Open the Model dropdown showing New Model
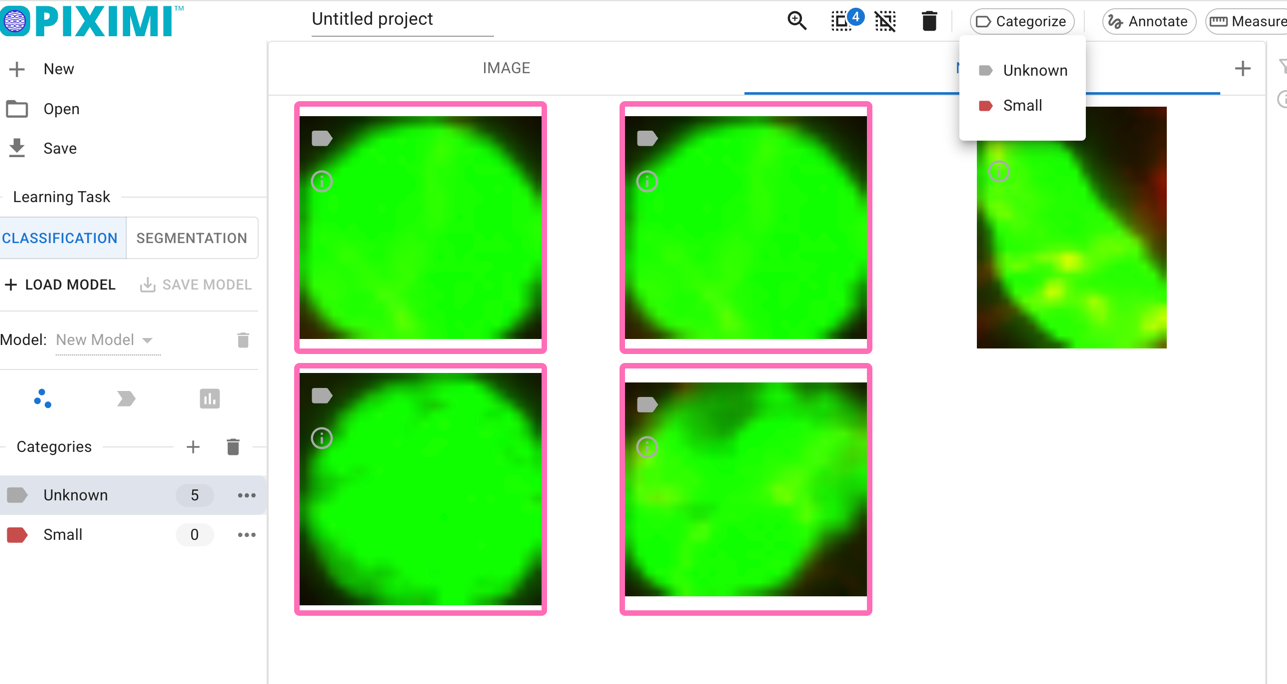This screenshot has height=684, width=1287. pyautogui.click(x=106, y=340)
